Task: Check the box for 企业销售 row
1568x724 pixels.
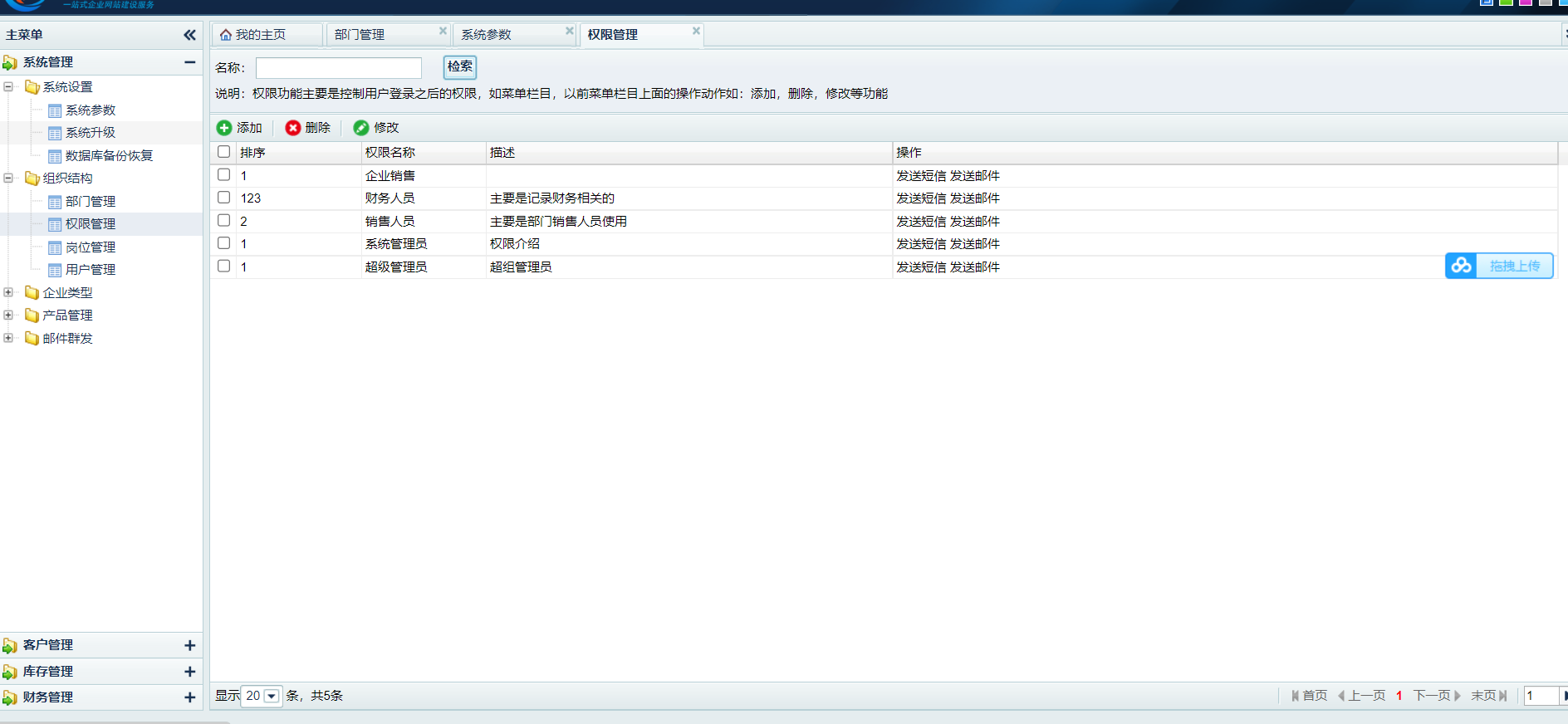Action: 223,174
